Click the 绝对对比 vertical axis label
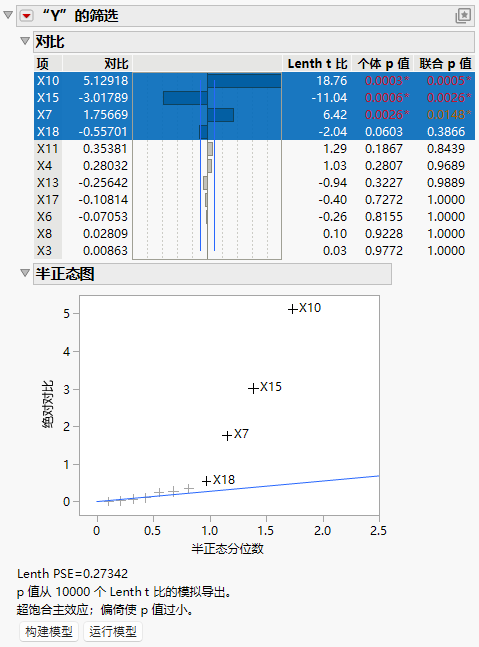479x647 pixels. 47,404
